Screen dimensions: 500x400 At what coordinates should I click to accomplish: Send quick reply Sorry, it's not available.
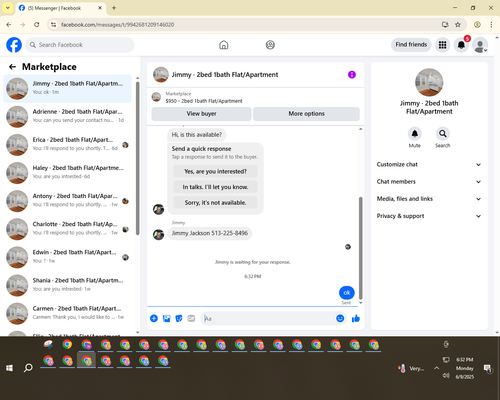coord(215,203)
